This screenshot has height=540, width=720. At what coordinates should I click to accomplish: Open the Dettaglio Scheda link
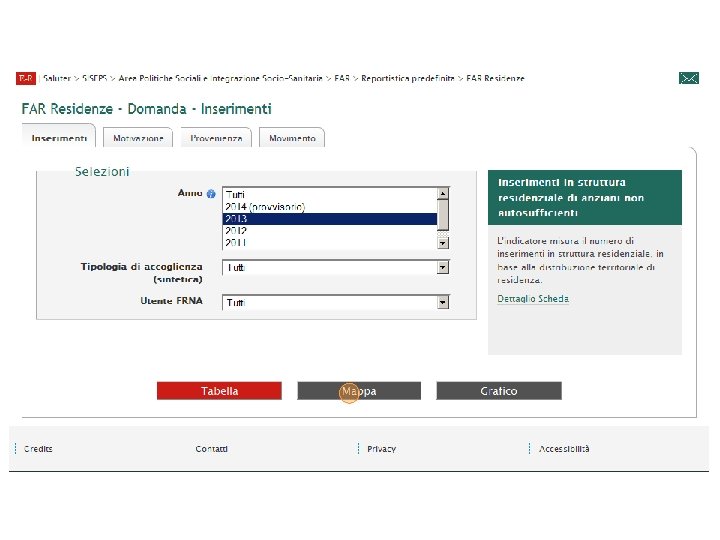click(533, 299)
